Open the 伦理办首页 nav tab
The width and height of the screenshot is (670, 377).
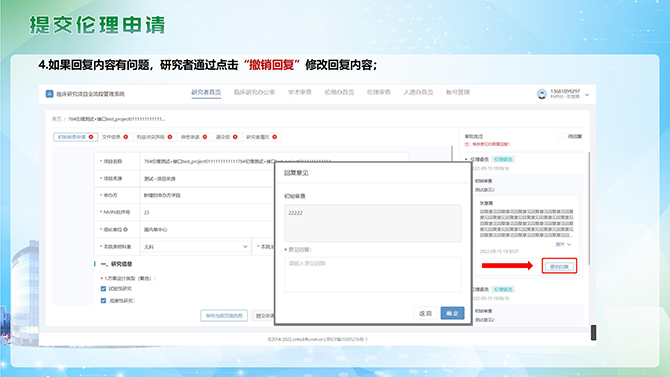pyautogui.click(x=339, y=92)
